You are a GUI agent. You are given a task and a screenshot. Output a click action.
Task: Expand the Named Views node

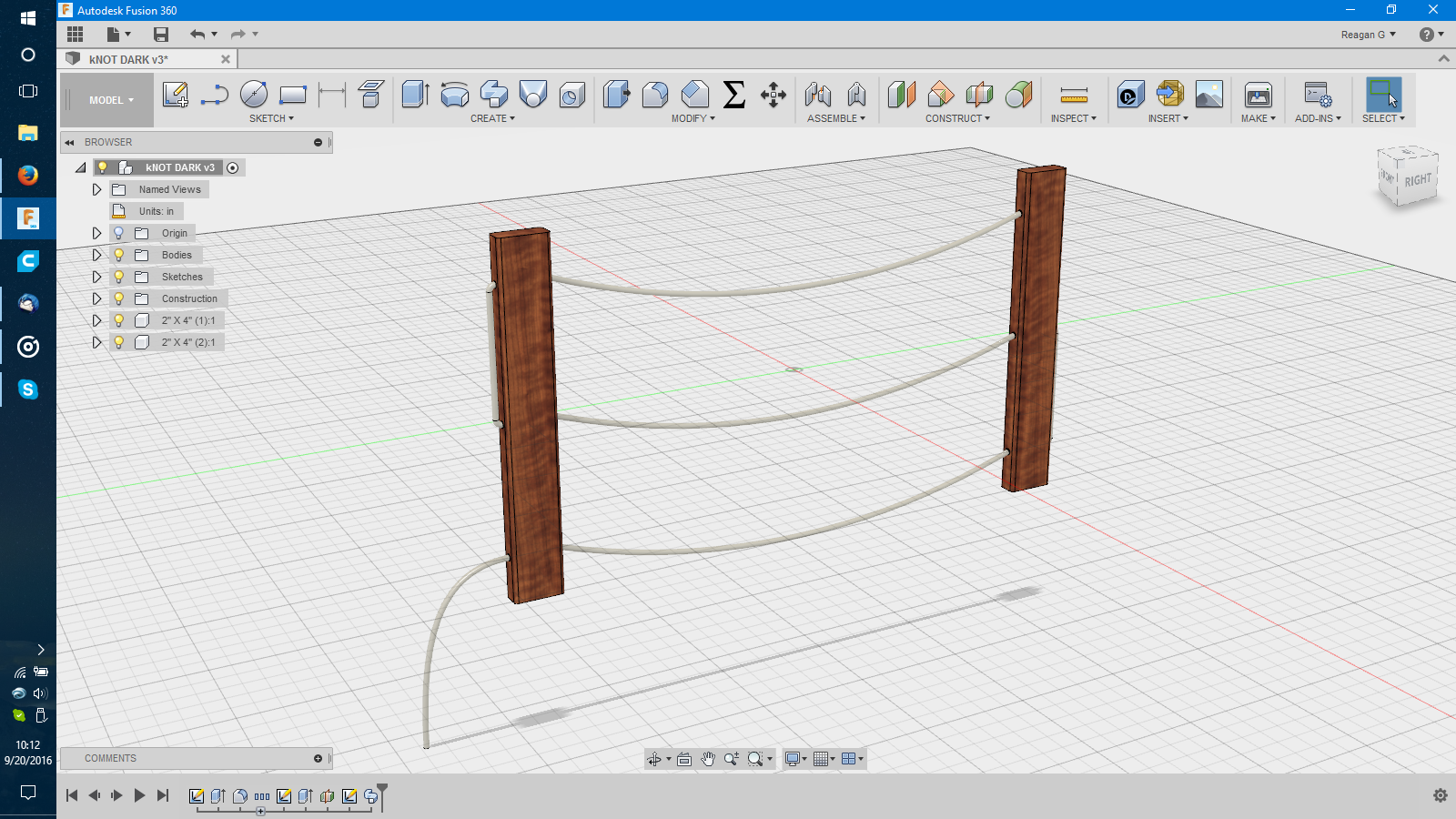tap(96, 189)
